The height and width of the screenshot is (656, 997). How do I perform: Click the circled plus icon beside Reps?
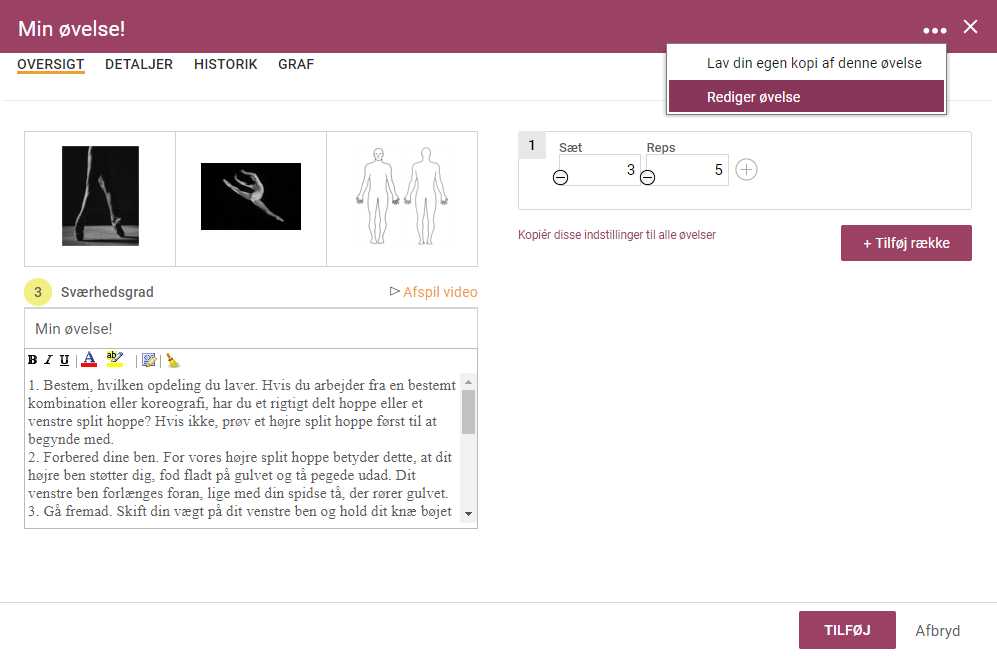pos(747,170)
